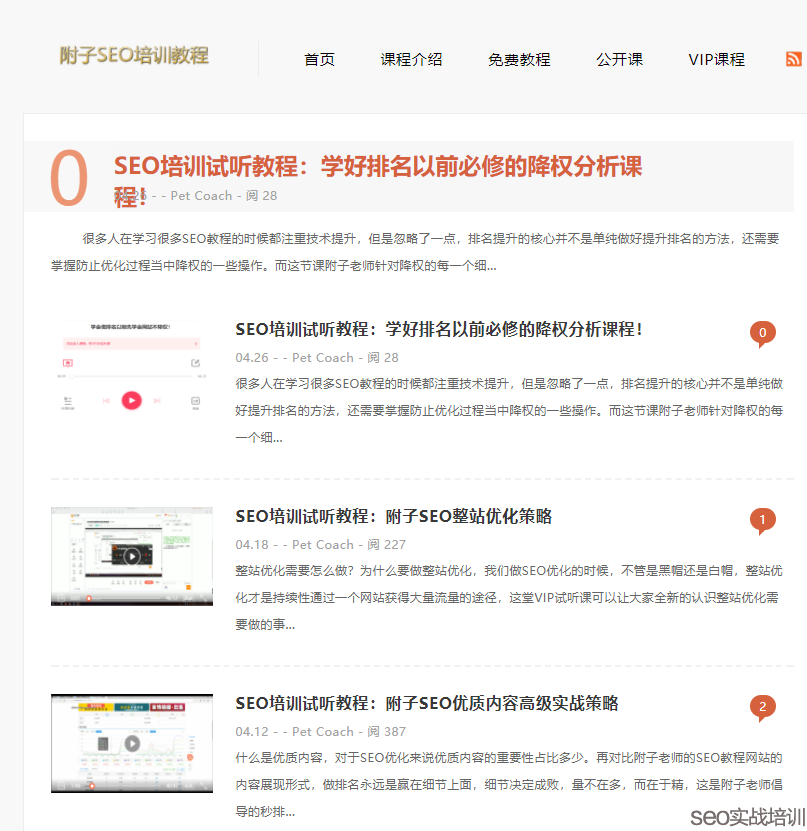The image size is (807, 831).
Task: Click the 附子SEO培训教程 site logo
Action: [134, 57]
